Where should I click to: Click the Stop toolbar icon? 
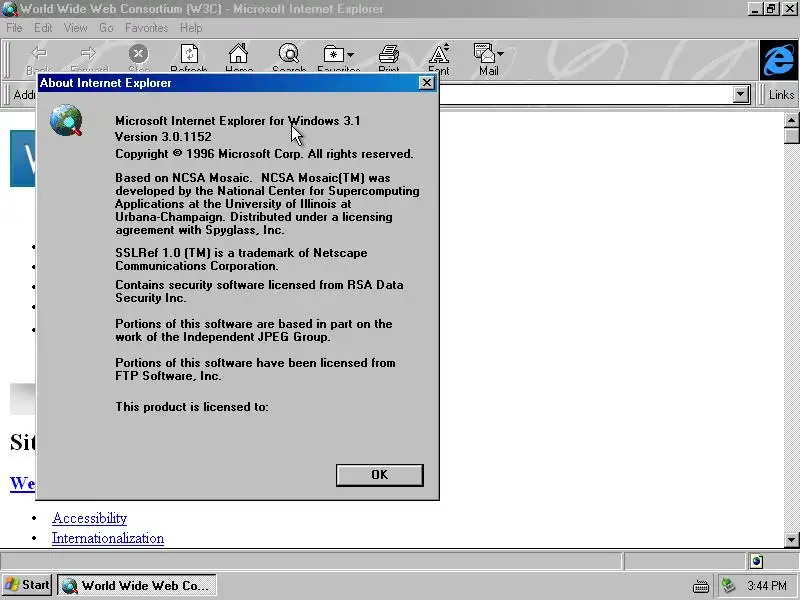click(x=138, y=53)
